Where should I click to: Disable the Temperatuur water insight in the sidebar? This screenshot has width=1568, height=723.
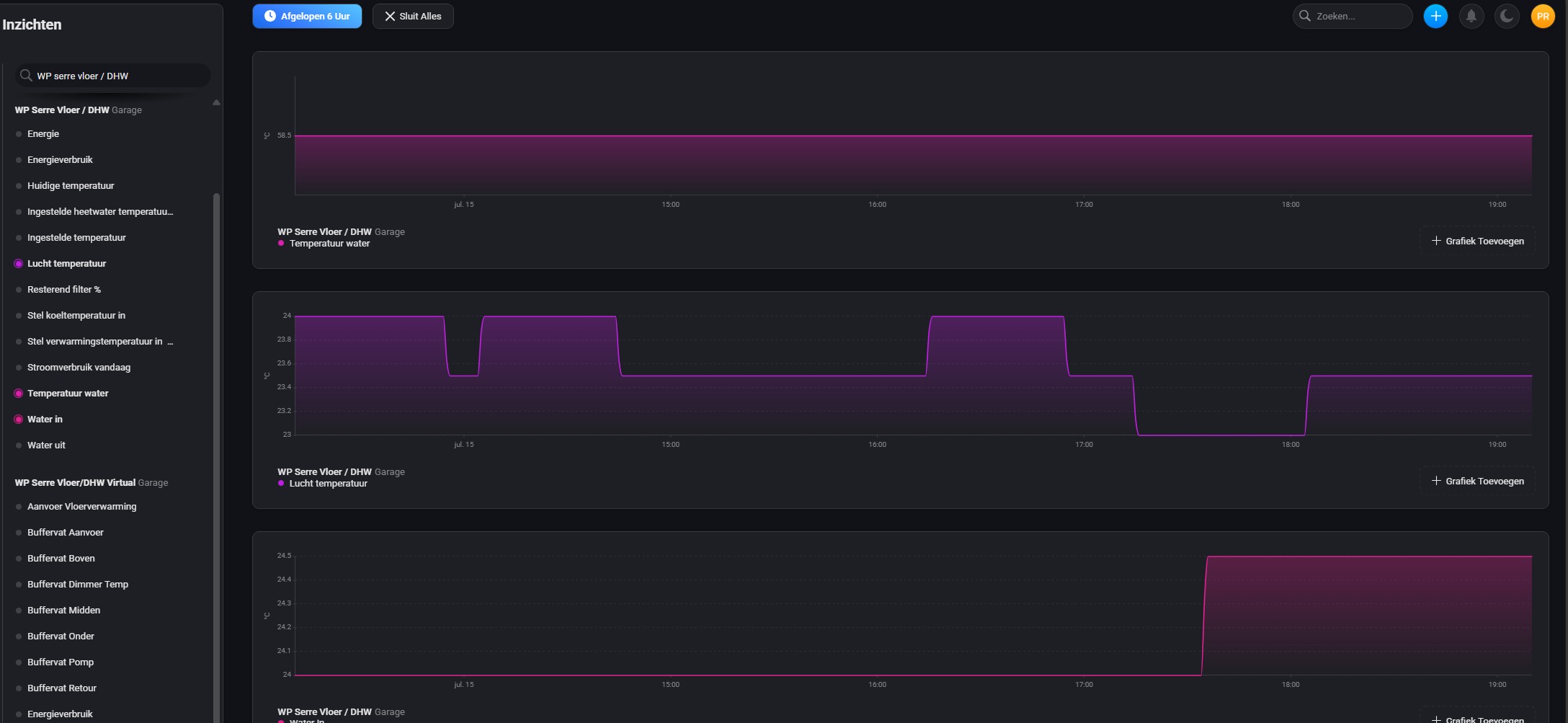68,394
